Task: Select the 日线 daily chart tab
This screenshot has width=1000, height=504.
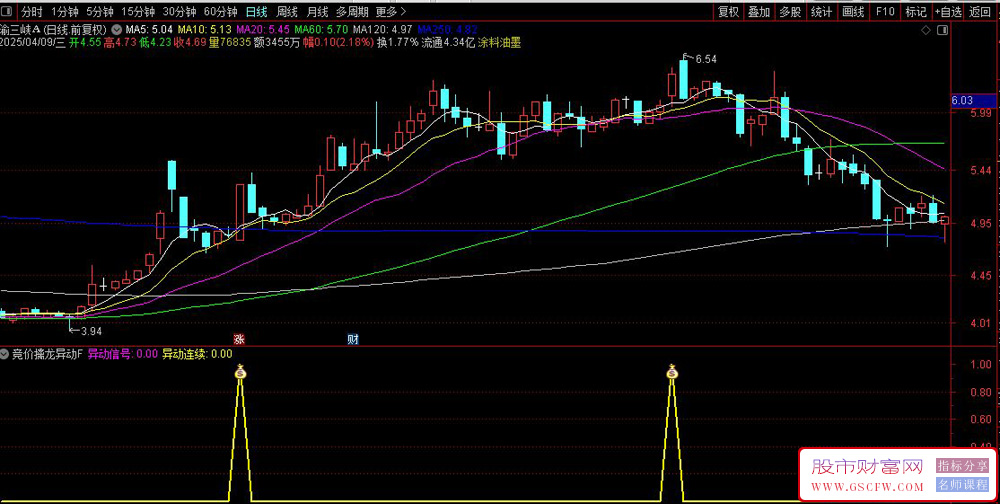Action: point(257,11)
